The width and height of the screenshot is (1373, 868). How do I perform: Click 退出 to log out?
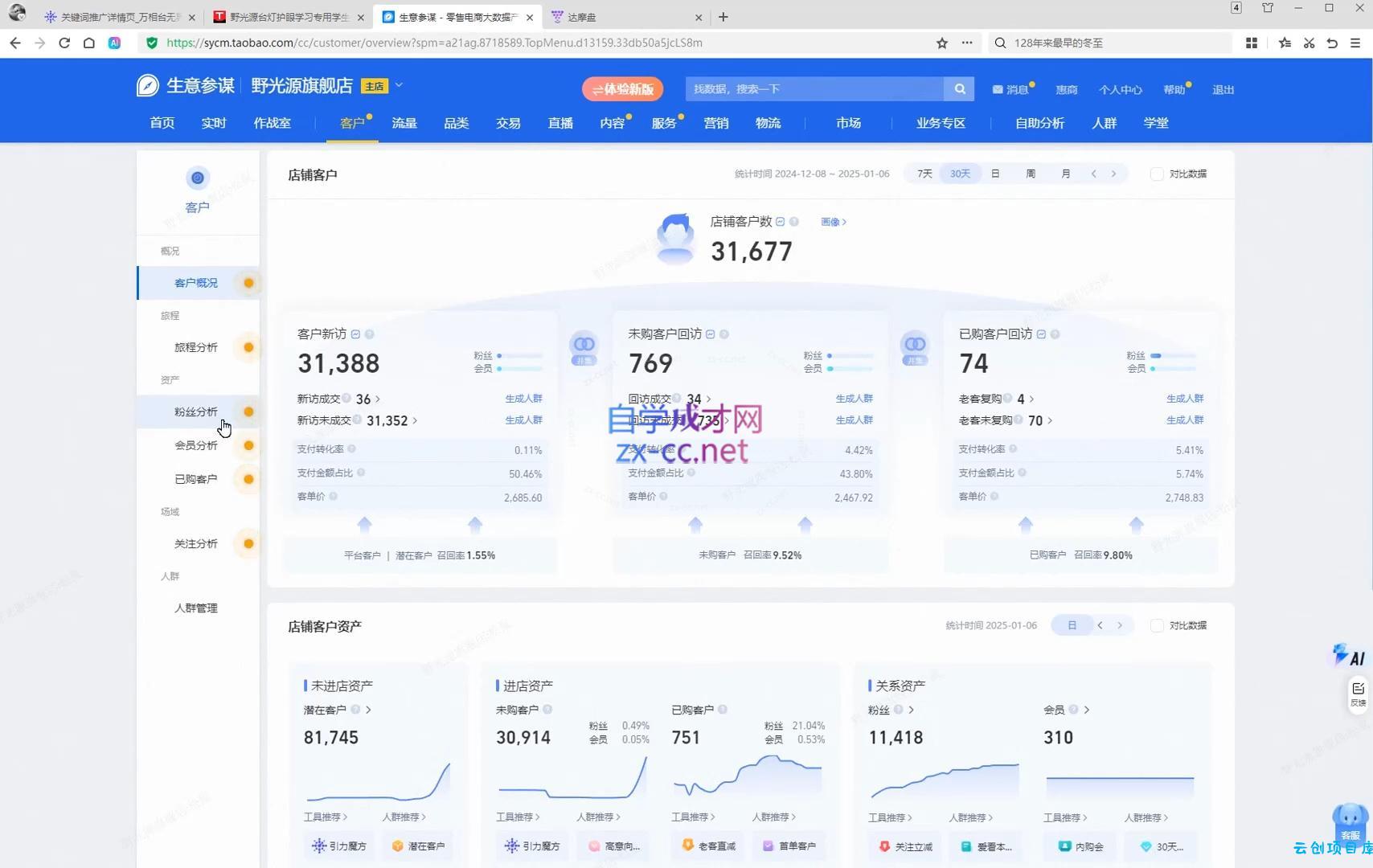pyautogui.click(x=1223, y=90)
